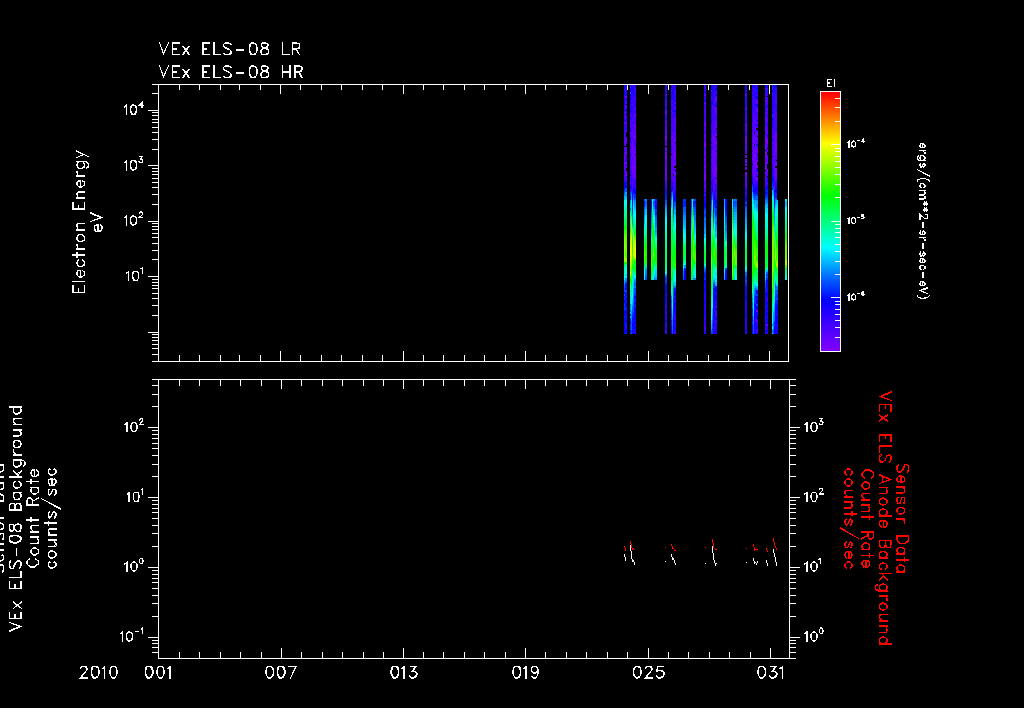Click the '2010' year label
This screenshot has height=708, width=1024.
coord(99,673)
